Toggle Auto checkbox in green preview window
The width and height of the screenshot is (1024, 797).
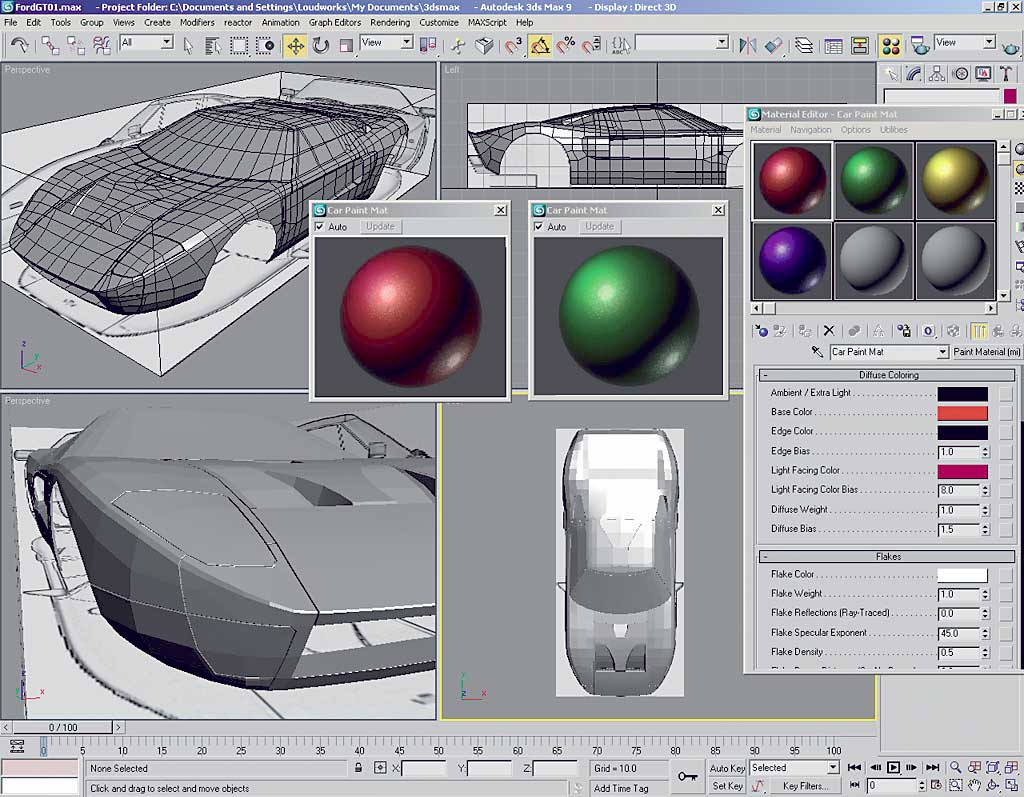538,227
